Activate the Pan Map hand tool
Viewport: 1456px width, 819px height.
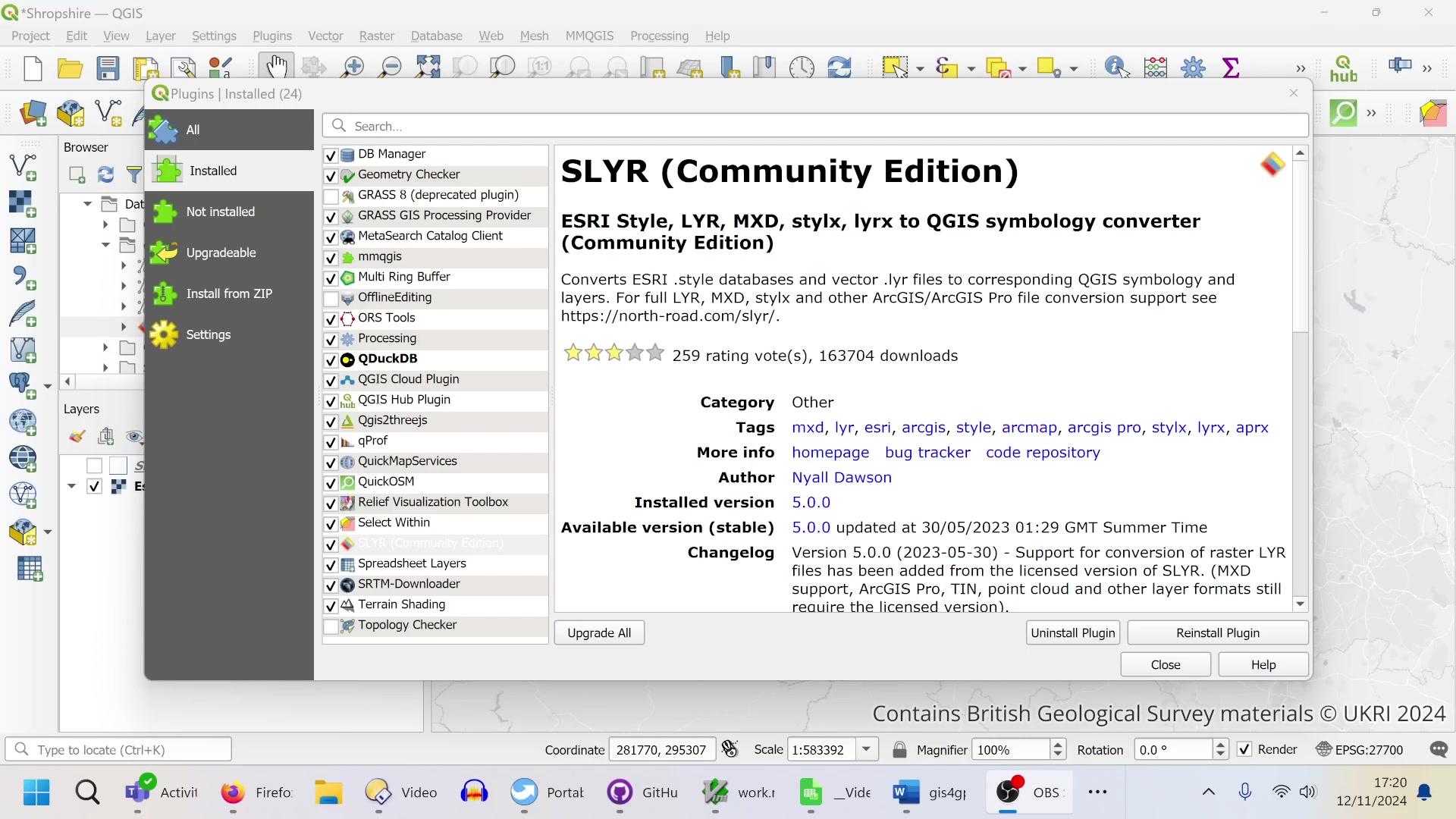point(277,66)
